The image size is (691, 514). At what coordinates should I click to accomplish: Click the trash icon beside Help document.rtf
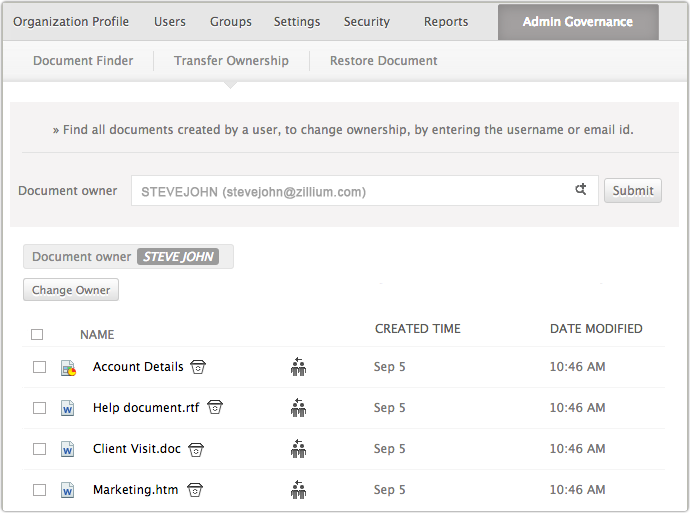215,408
